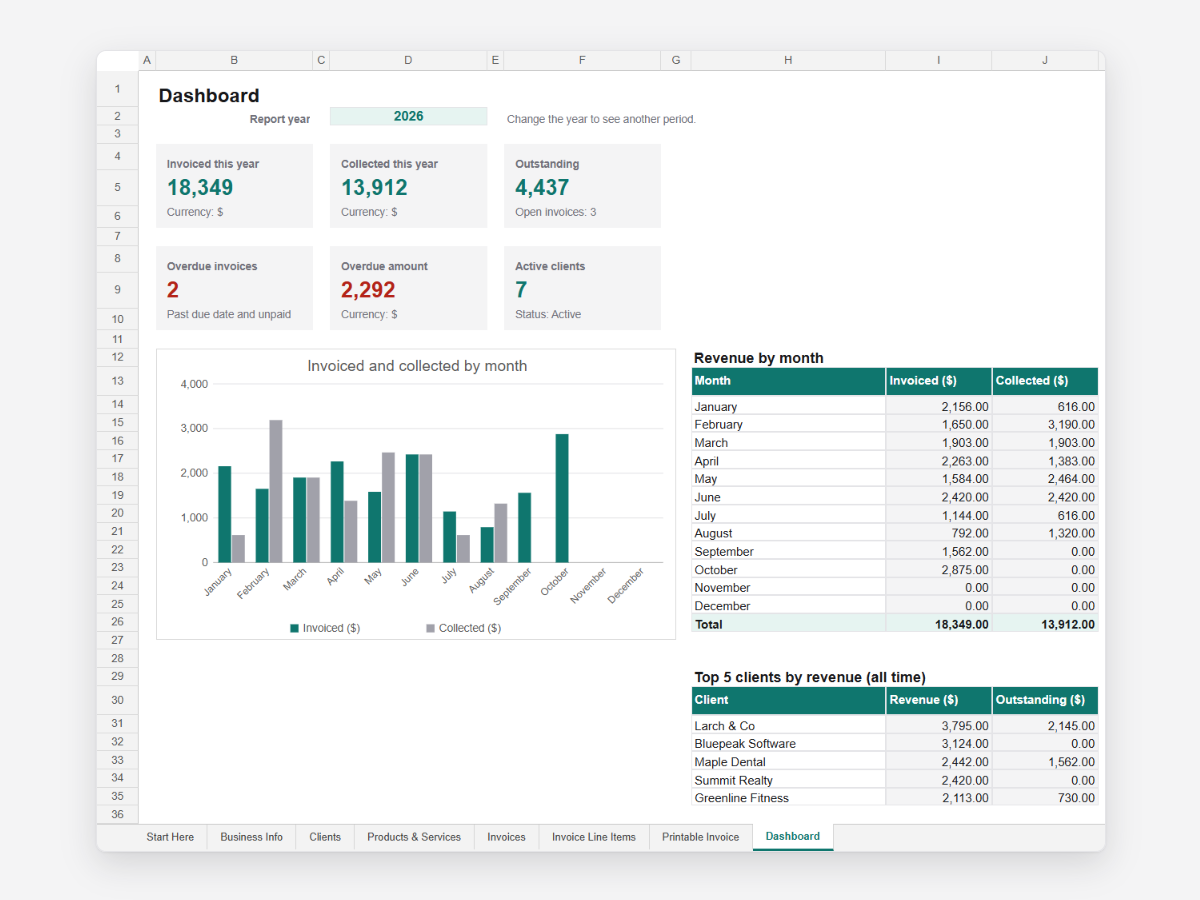Click April's invoiced value 2,263.00
The image size is (1200, 900).
point(939,461)
